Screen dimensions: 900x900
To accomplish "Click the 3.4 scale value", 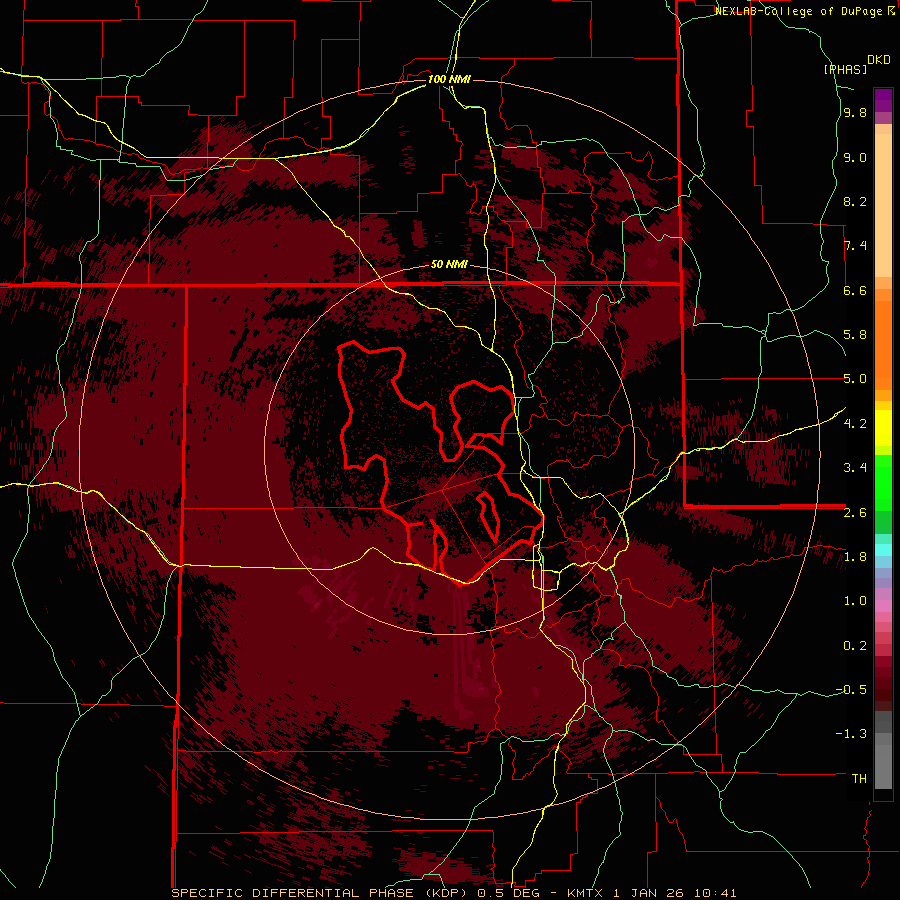I will (855, 467).
